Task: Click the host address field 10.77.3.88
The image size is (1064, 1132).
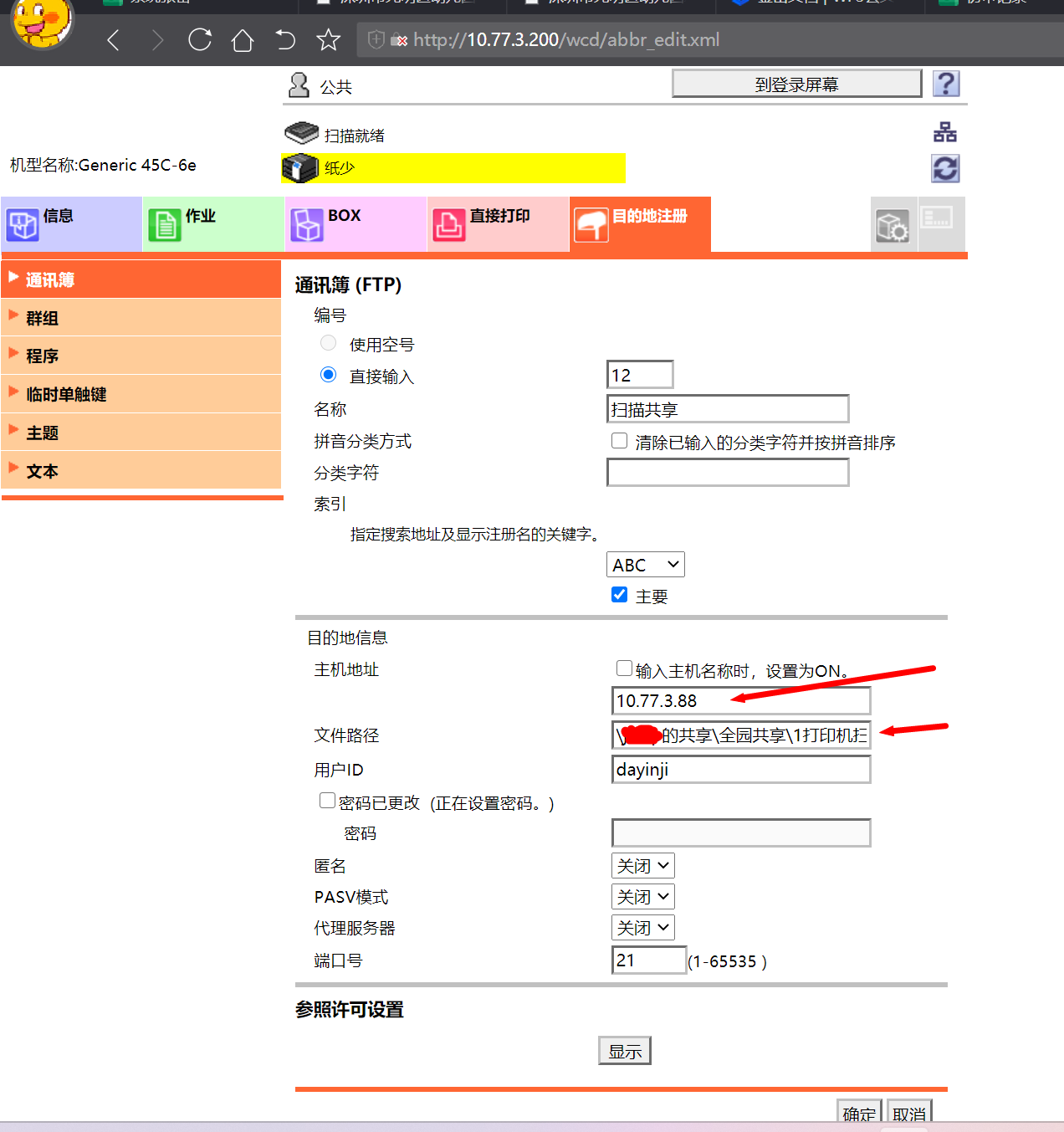Action: point(741,701)
